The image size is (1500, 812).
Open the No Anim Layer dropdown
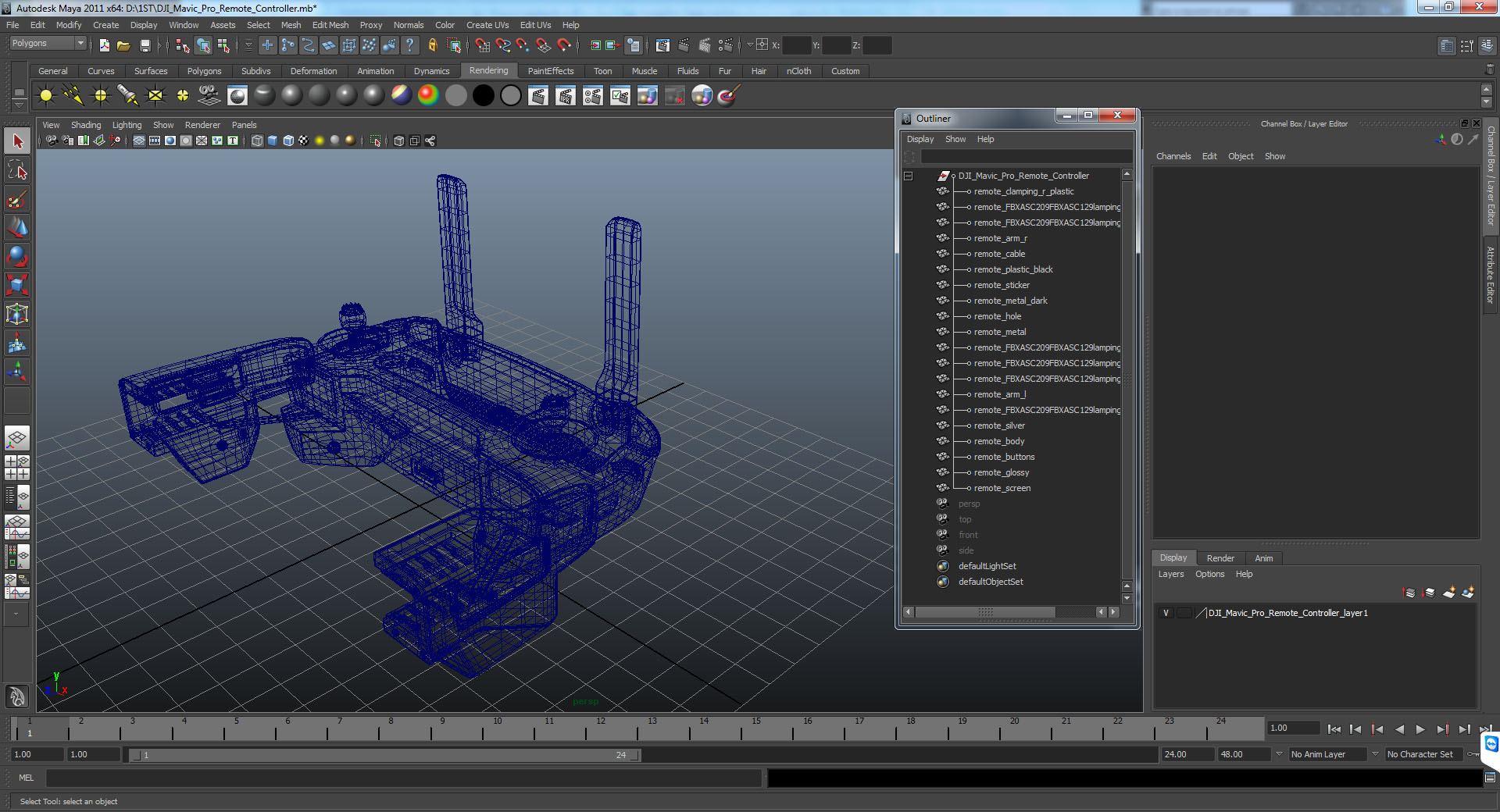coord(1327,754)
